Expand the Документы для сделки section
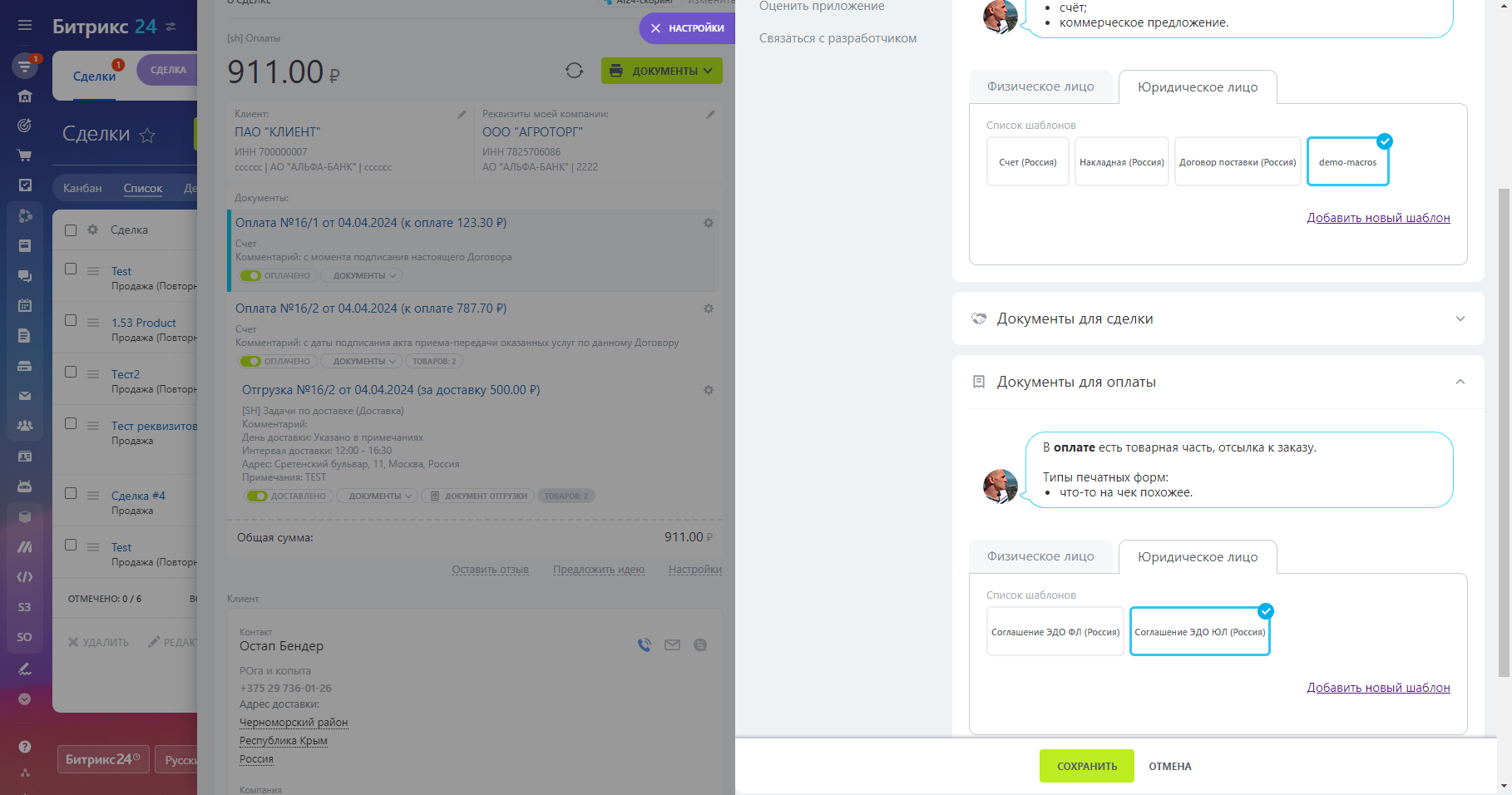The width and height of the screenshot is (1512, 795). (x=1218, y=318)
